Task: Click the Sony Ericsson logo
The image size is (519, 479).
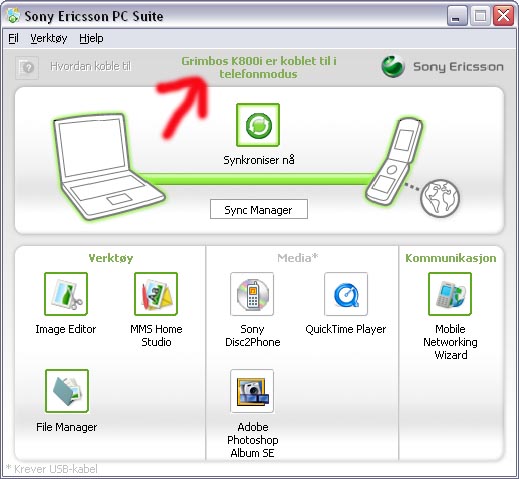Action: pos(442,67)
